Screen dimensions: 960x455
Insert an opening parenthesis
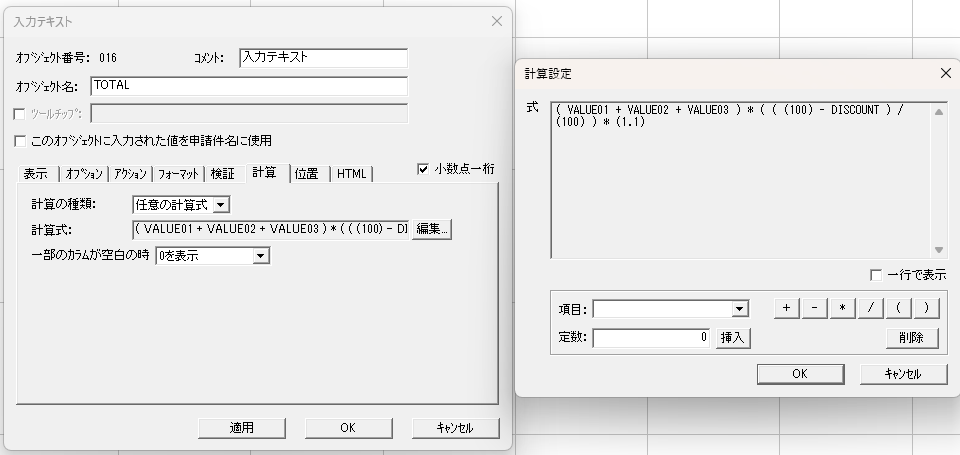click(x=898, y=309)
